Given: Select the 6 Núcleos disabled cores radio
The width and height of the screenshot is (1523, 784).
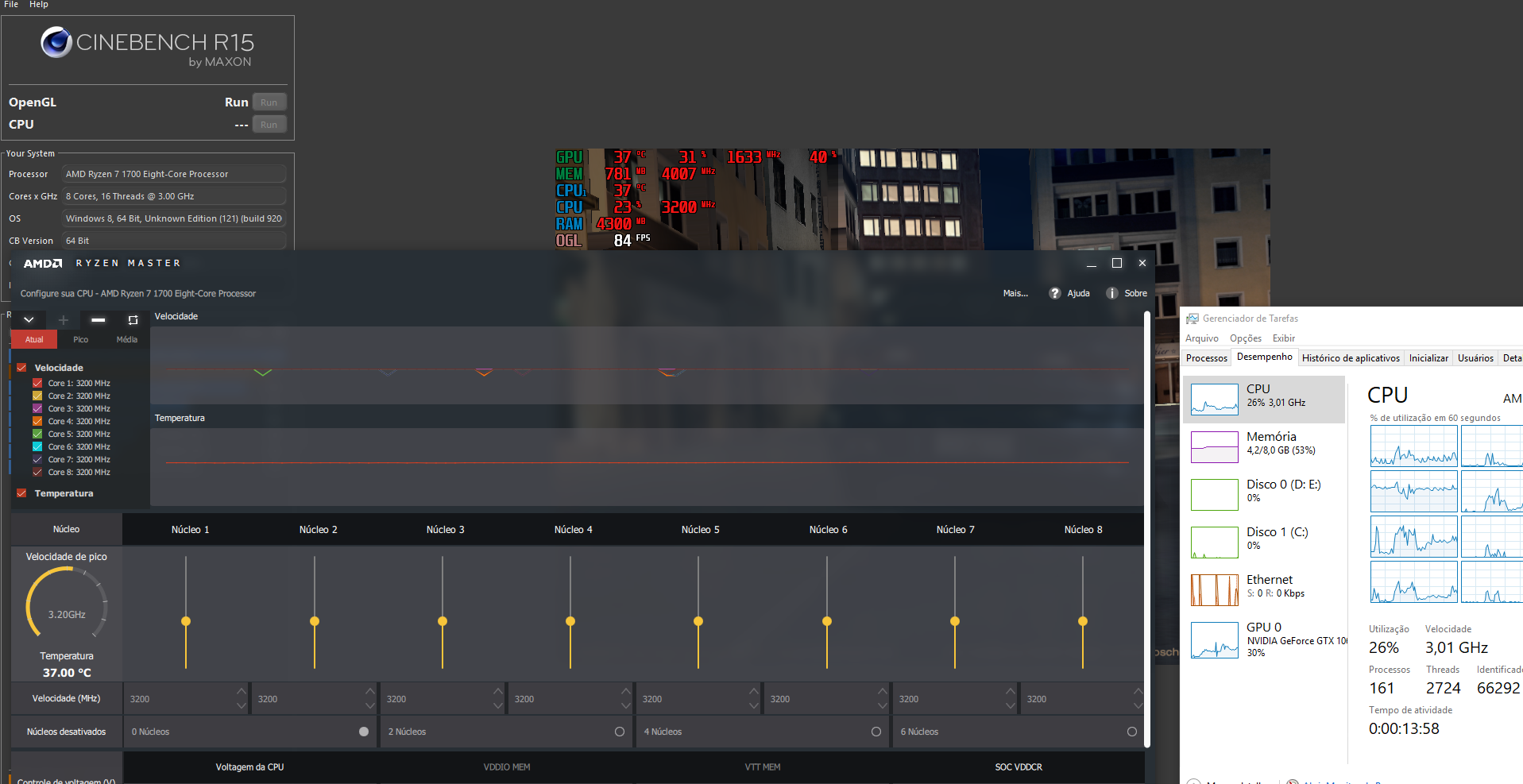Looking at the screenshot, I should click(x=1132, y=732).
